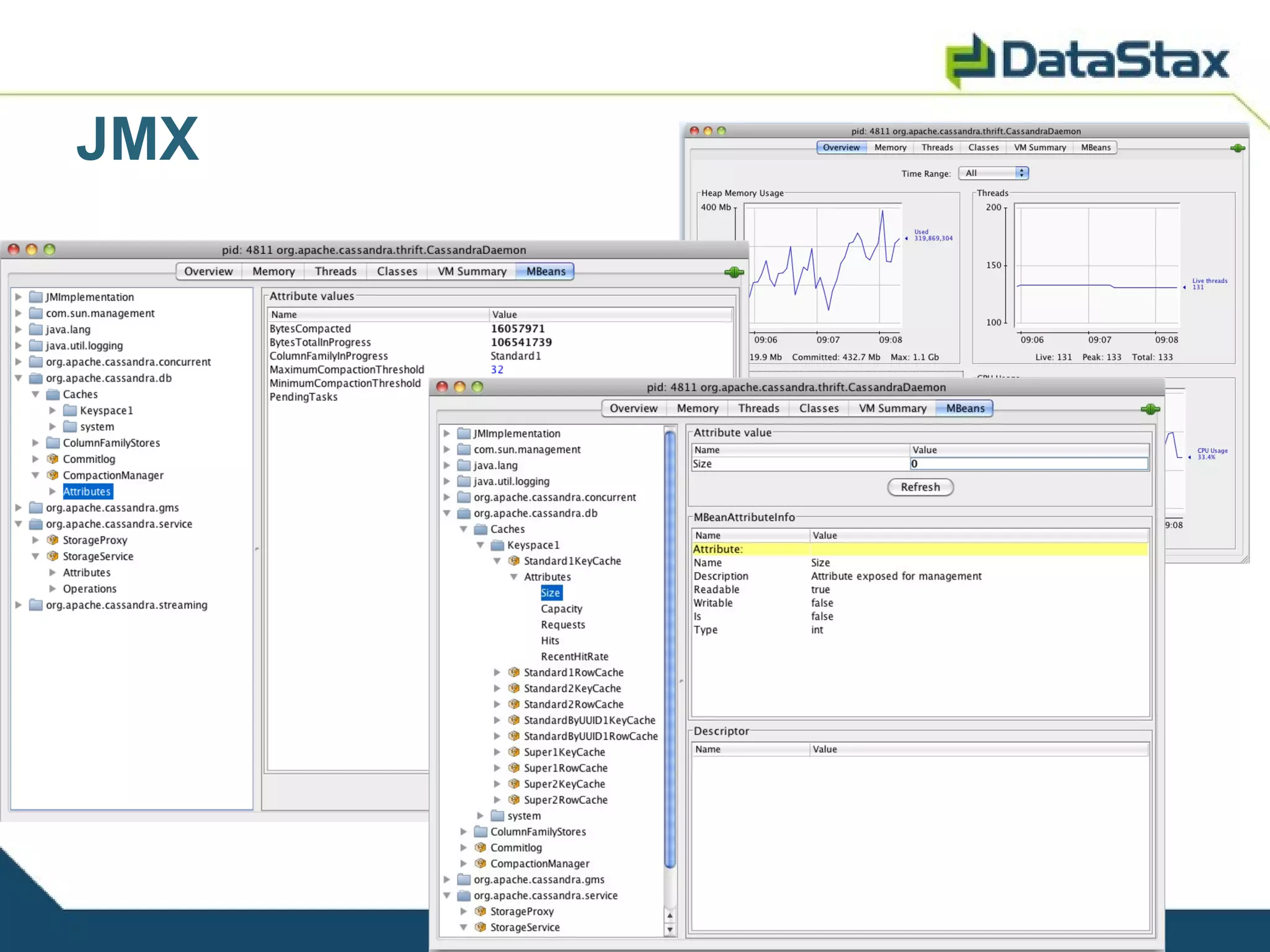Expand ColumnFamilyStores in the left window tree
Screen dimensions: 1270x952
click(35, 443)
